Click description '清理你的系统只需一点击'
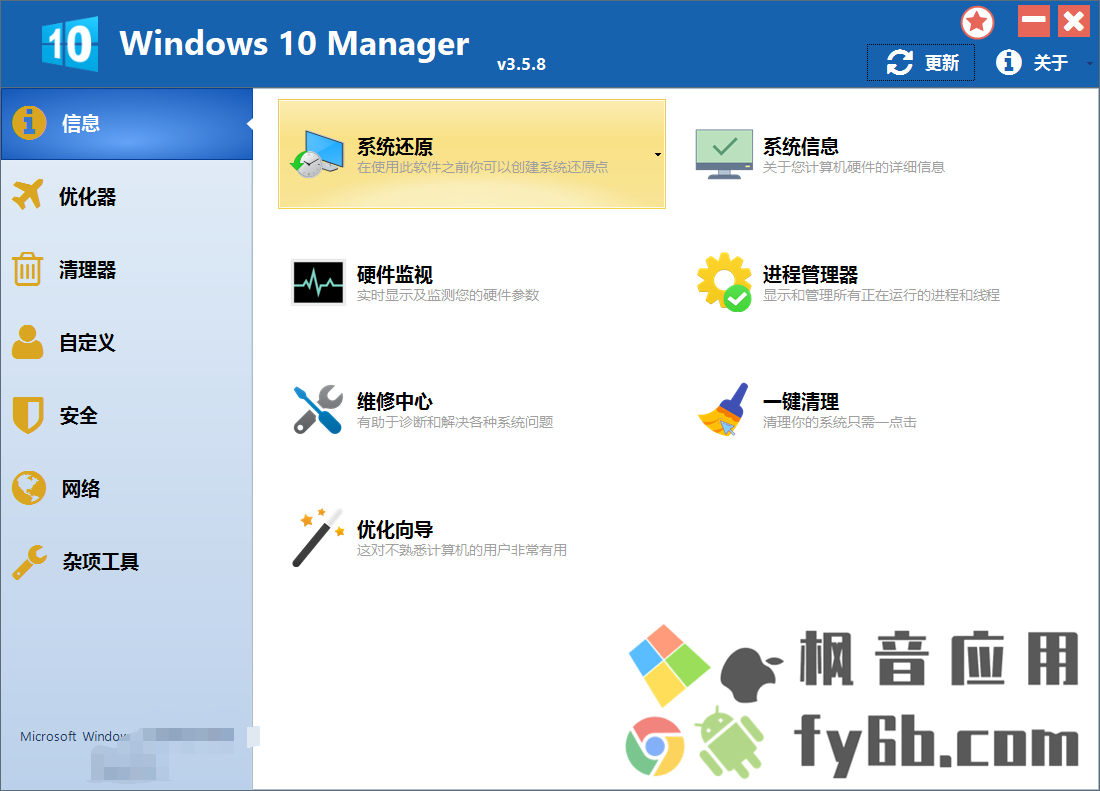This screenshot has height=791, width=1100. coord(840,422)
